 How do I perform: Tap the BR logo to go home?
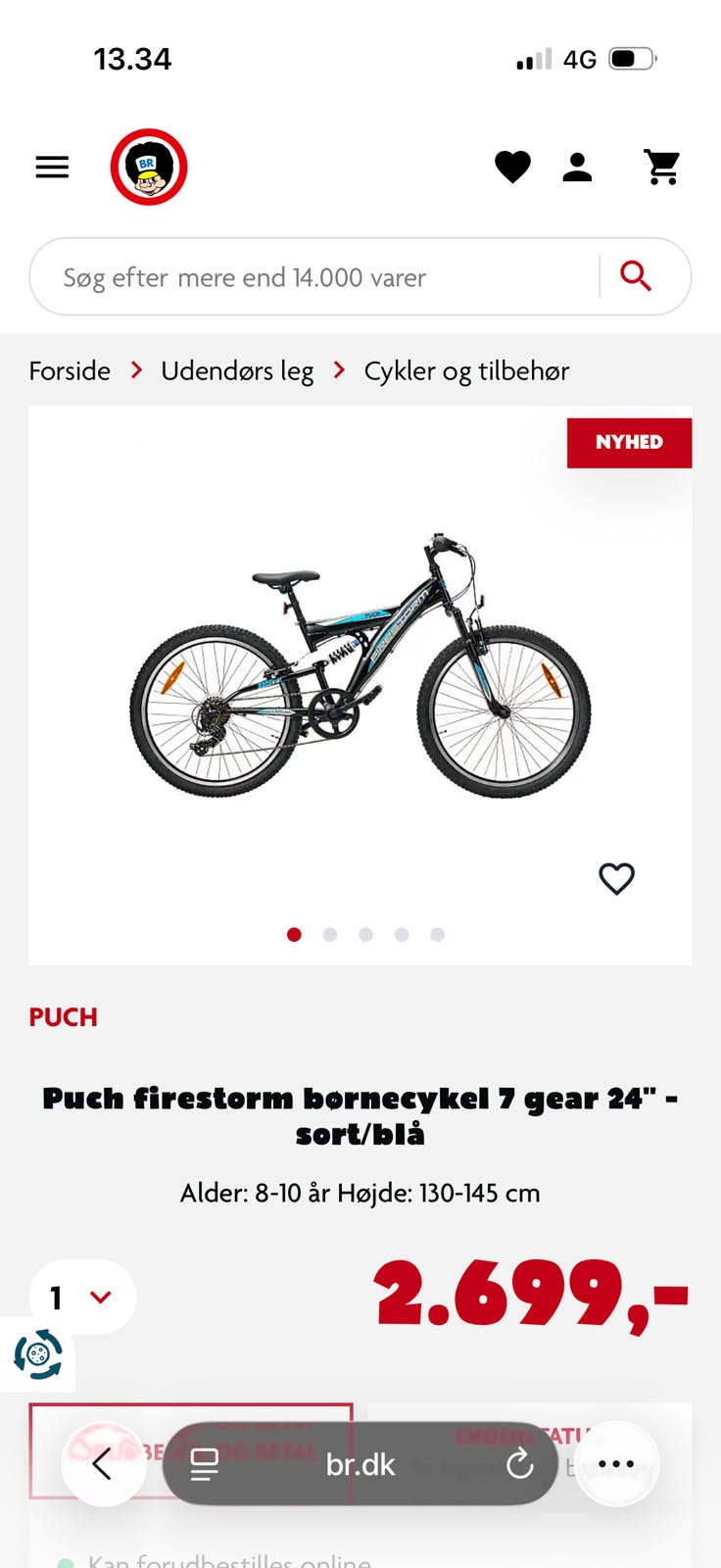click(149, 167)
